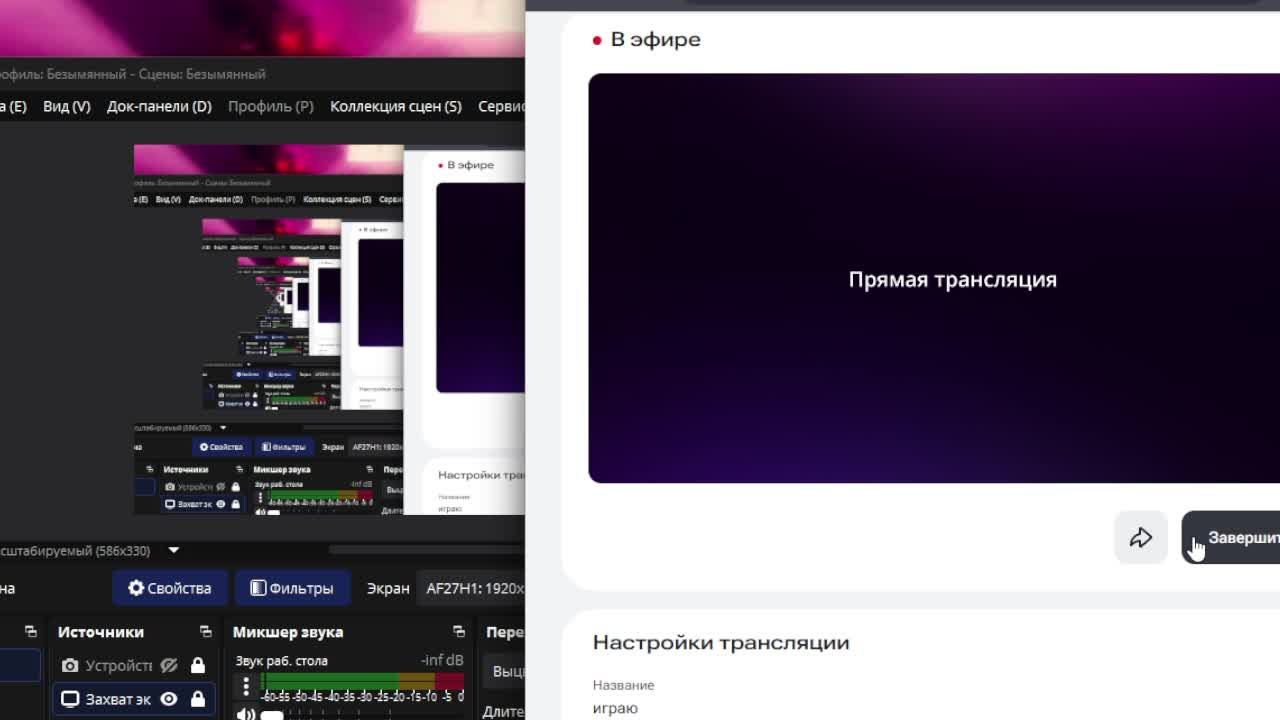Open the Профиль (P) menu in OBS
The height and width of the screenshot is (720, 1280).
pos(270,106)
